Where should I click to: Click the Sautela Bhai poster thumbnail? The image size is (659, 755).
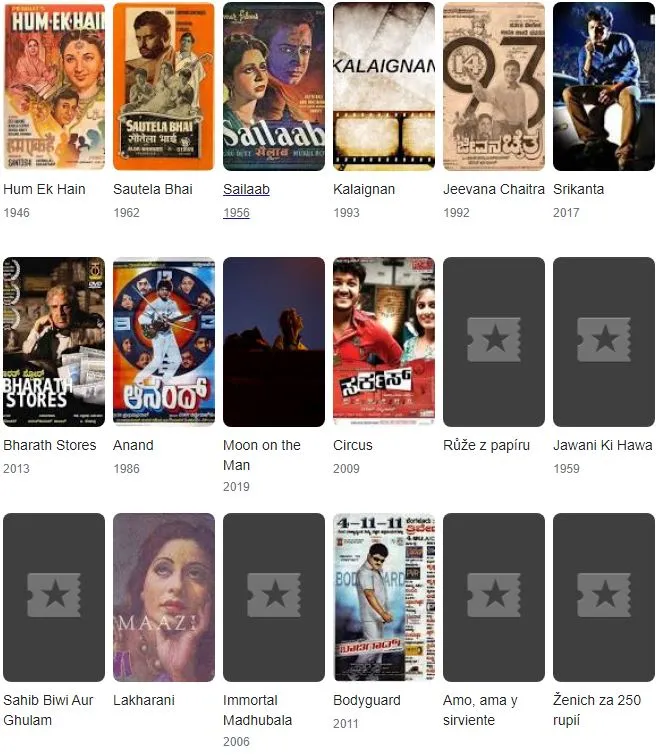[x=164, y=86]
